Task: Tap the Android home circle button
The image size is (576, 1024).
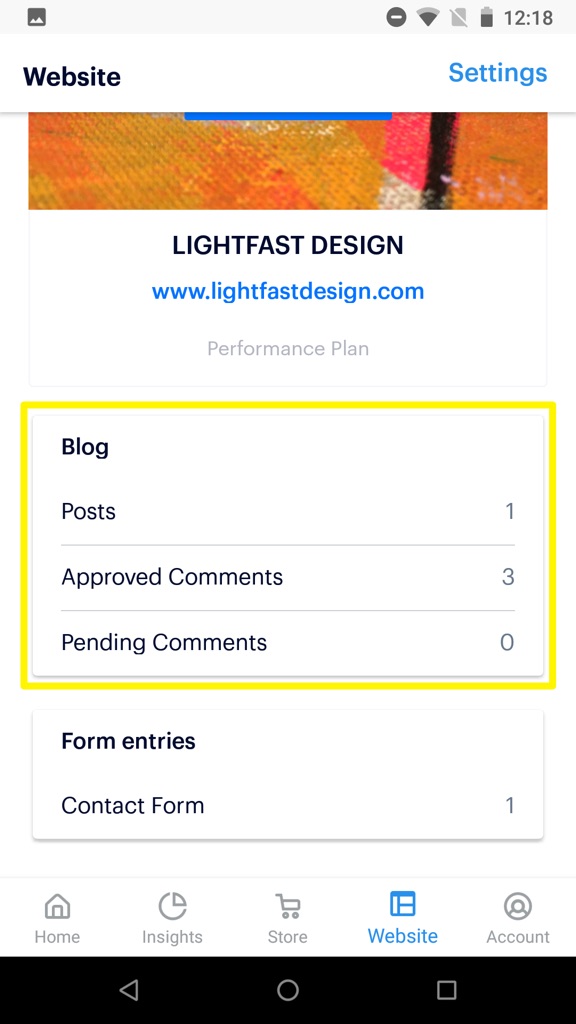Action: pyautogui.click(x=287, y=990)
